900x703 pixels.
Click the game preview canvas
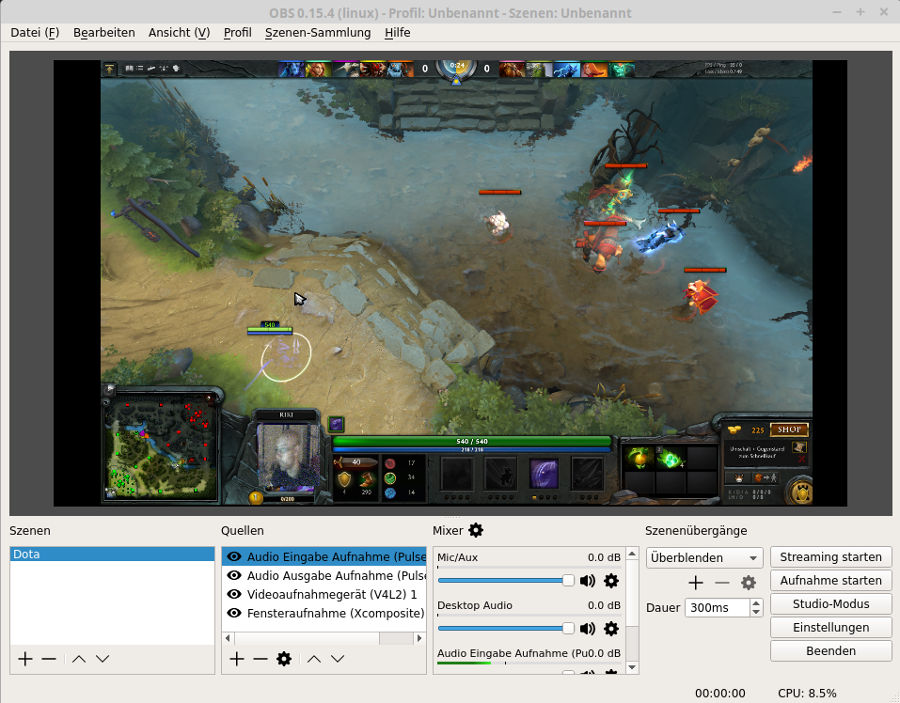tap(450, 283)
